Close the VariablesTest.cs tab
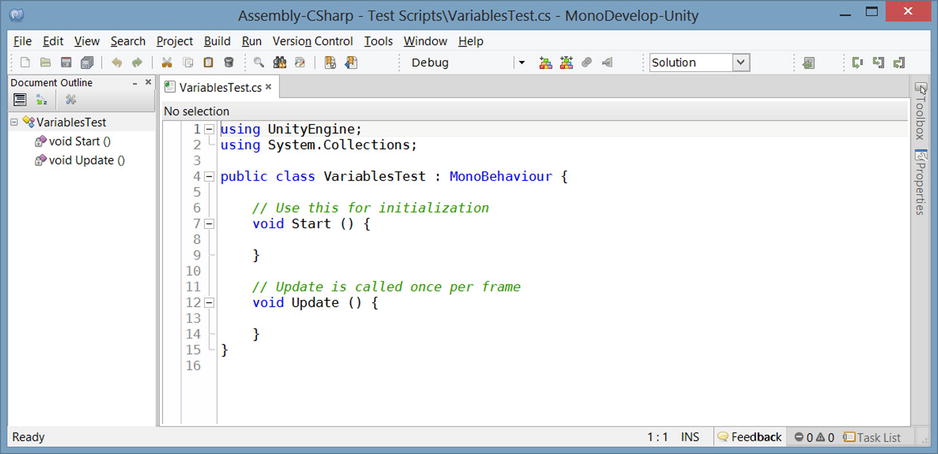 (x=269, y=87)
